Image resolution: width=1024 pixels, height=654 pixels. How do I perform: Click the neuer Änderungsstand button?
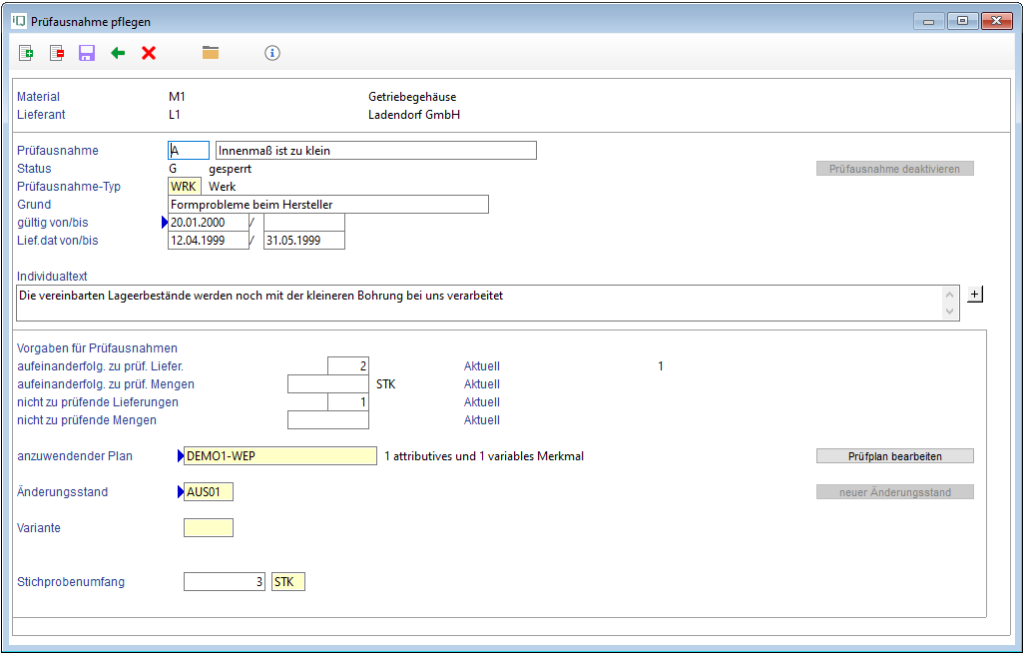point(895,492)
